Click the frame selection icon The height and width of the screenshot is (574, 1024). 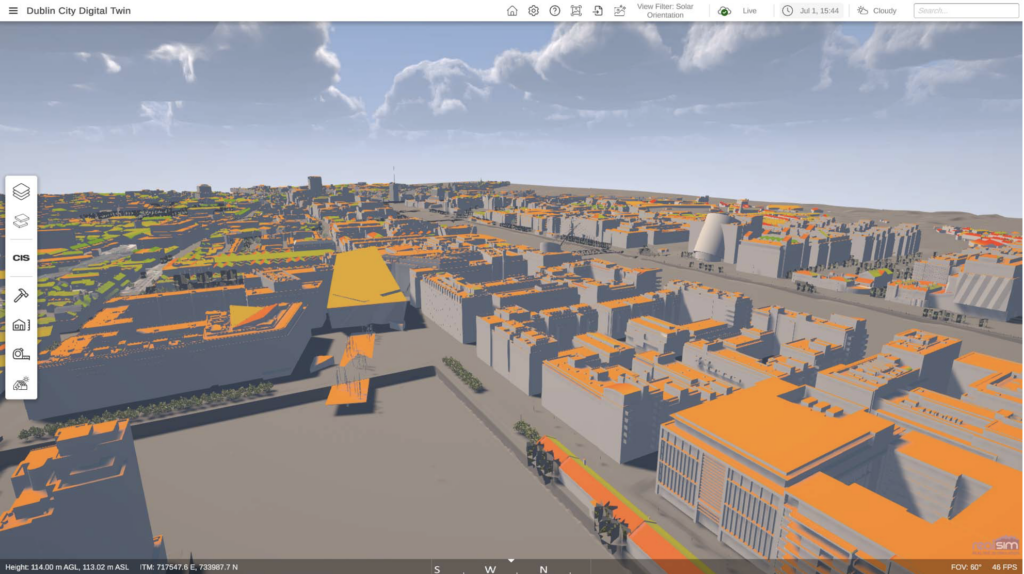tap(576, 10)
